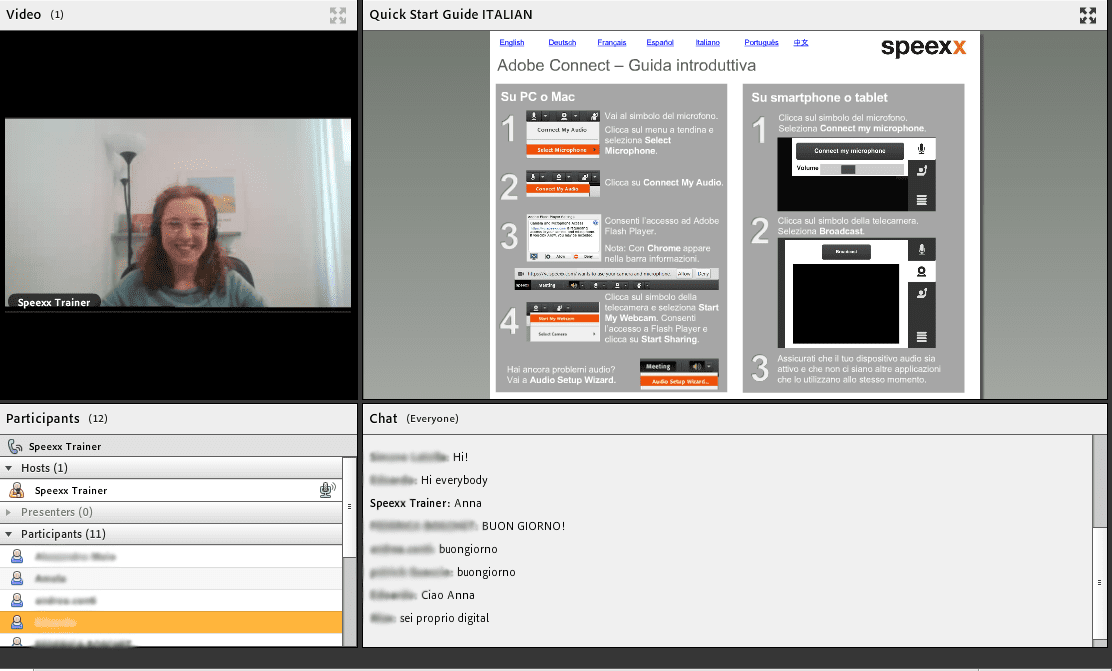Click the Speexx Trainer webcam video feed
1112x671 pixels.
tap(178, 213)
